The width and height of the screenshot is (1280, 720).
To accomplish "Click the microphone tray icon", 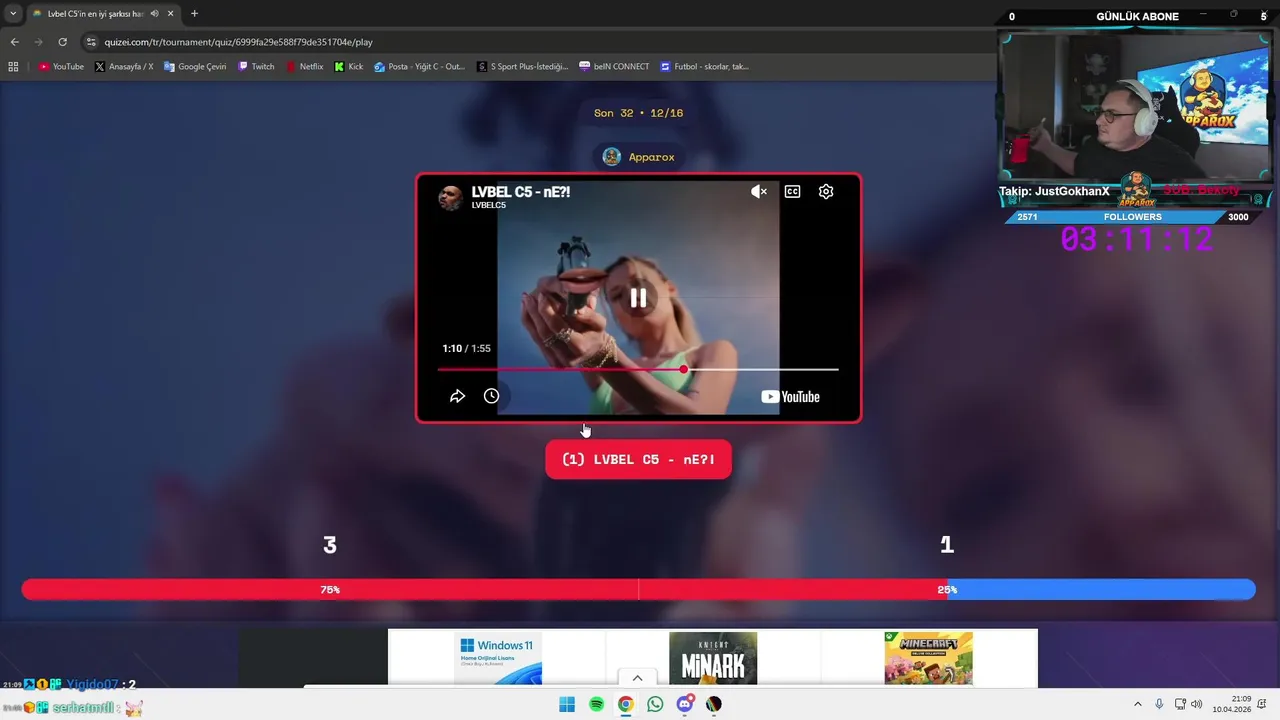I will click(x=1159, y=704).
